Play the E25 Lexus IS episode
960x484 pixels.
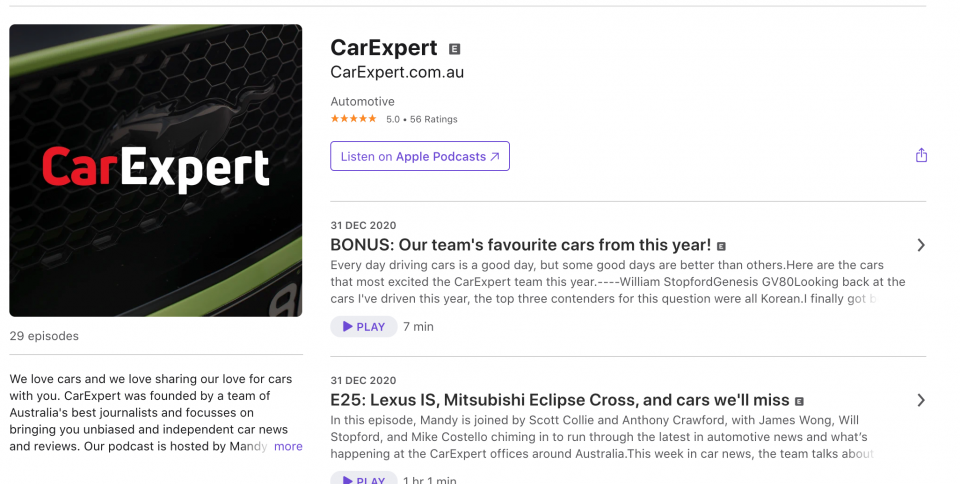pos(364,478)
